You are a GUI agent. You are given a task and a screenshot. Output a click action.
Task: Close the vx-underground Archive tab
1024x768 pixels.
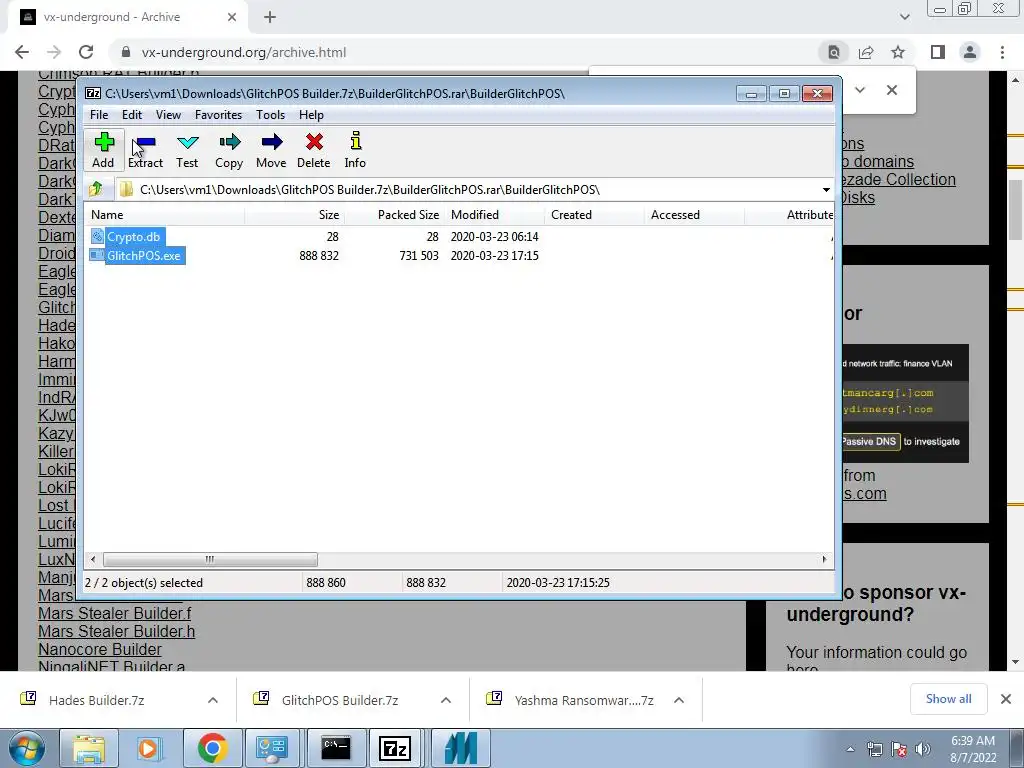click(232, 18)
